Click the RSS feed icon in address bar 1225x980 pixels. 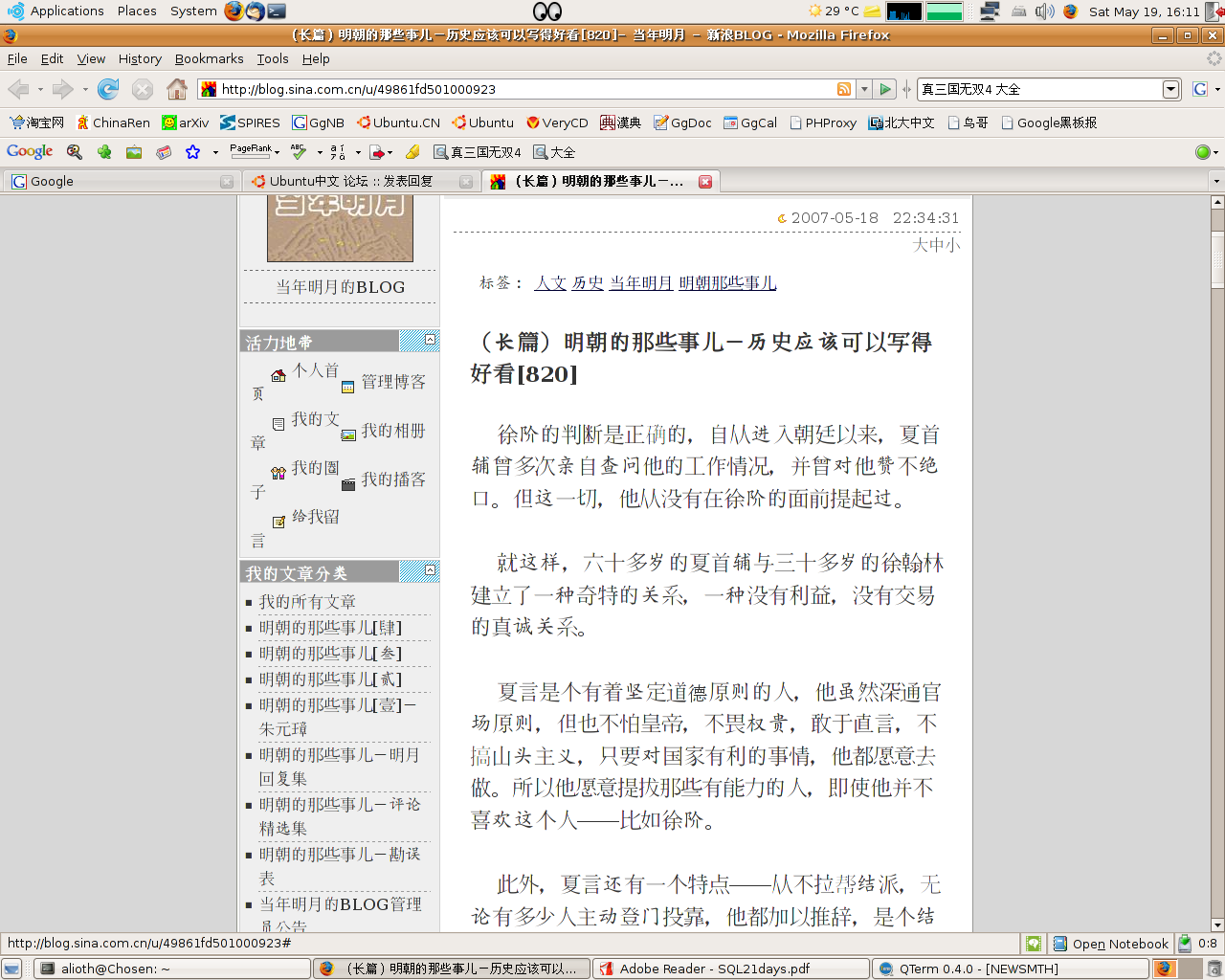[844, 89]
